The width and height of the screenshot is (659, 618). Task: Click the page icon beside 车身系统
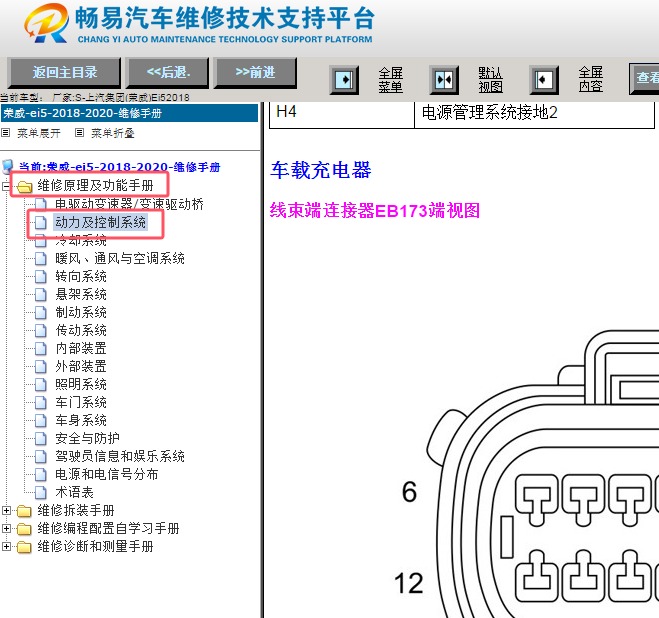tap(40, 421)
